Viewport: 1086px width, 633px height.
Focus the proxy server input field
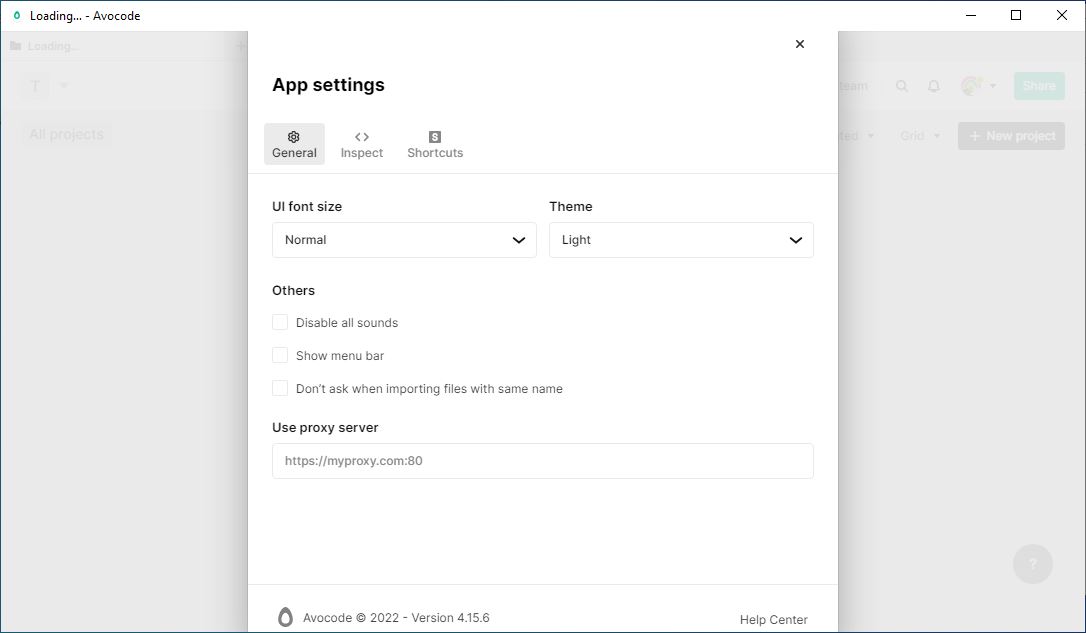543,461
